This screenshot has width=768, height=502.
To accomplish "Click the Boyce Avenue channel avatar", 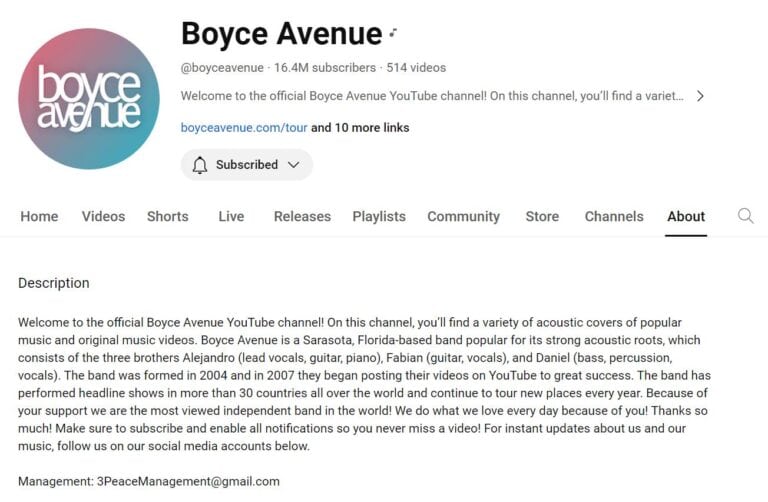I will click(x=89, y=99).
